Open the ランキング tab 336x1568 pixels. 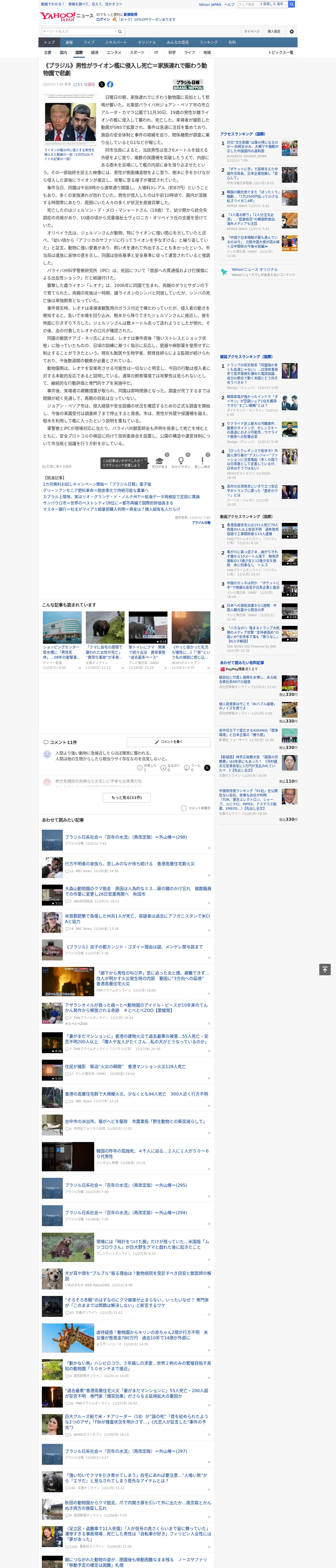[209, 43]
